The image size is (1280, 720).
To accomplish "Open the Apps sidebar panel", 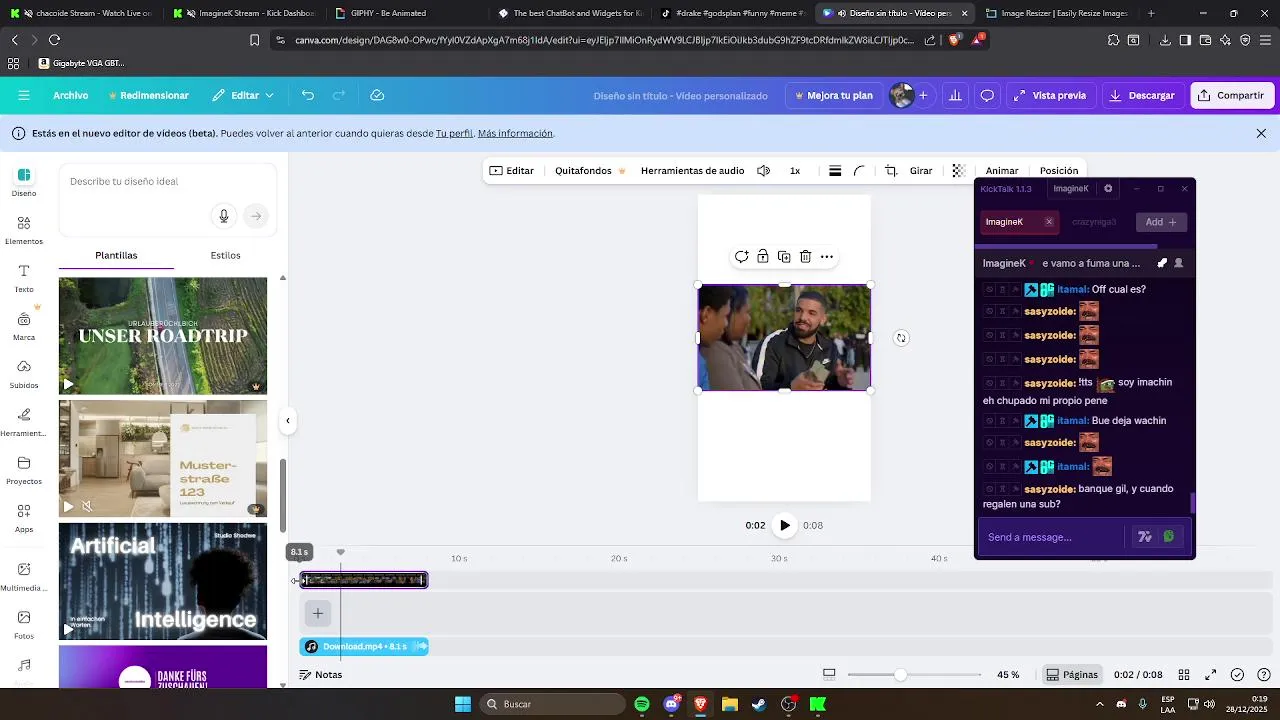I will pyautogui.click(x=24, y=518).
